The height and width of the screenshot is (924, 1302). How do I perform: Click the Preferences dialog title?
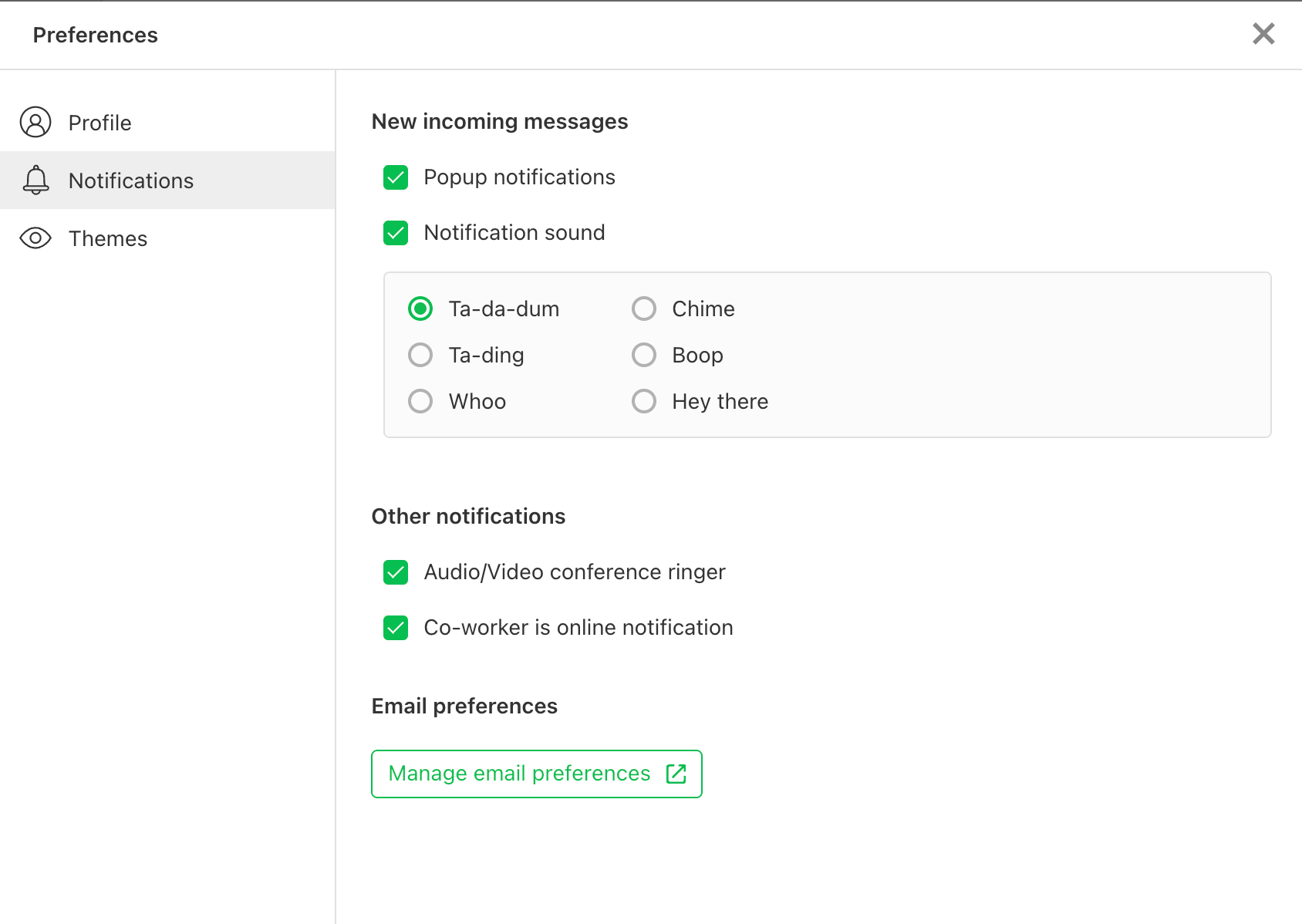click(96, 35)
